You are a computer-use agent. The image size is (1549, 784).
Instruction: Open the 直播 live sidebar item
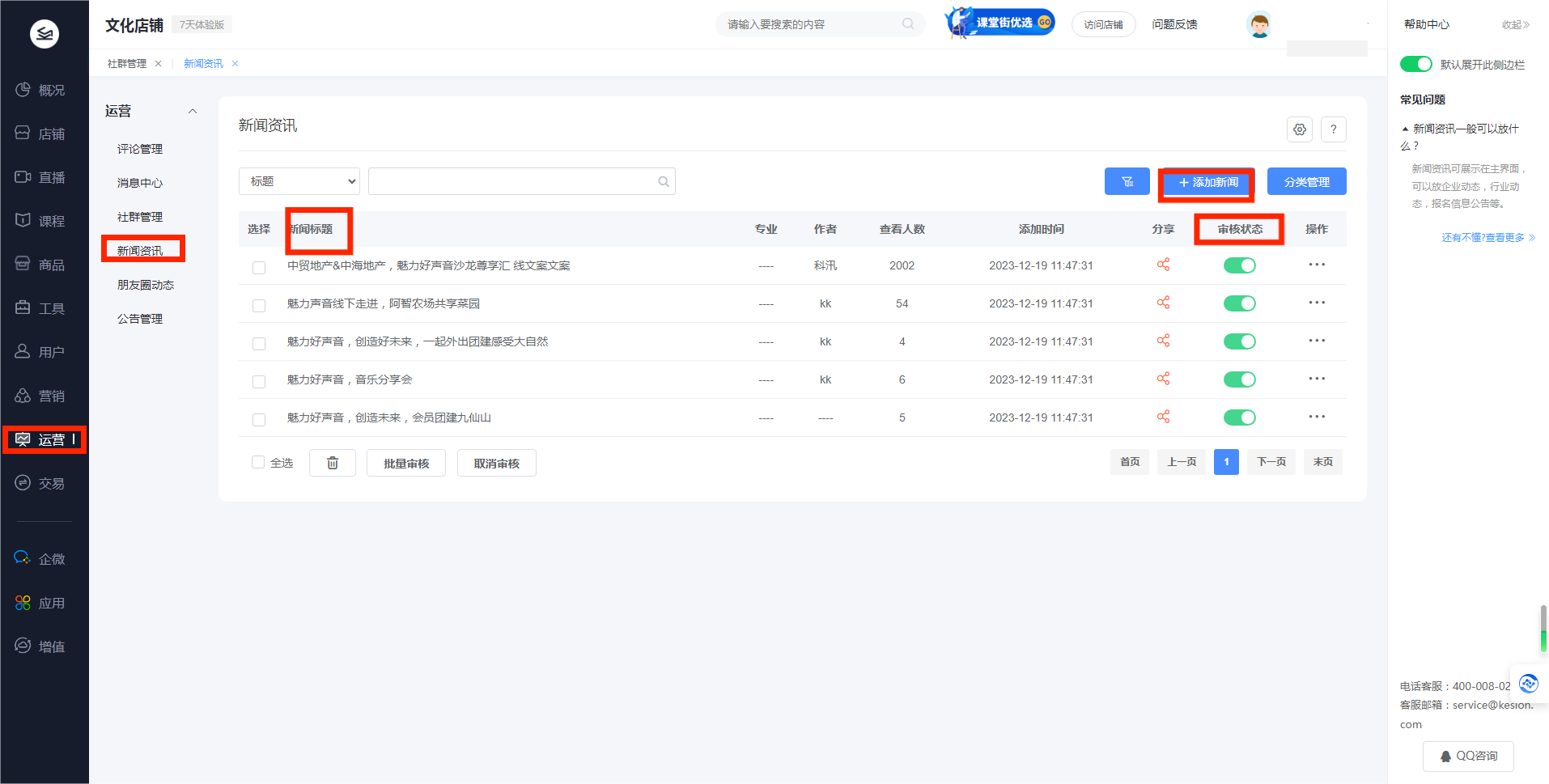pyautogui.click(x=40, y=177)
